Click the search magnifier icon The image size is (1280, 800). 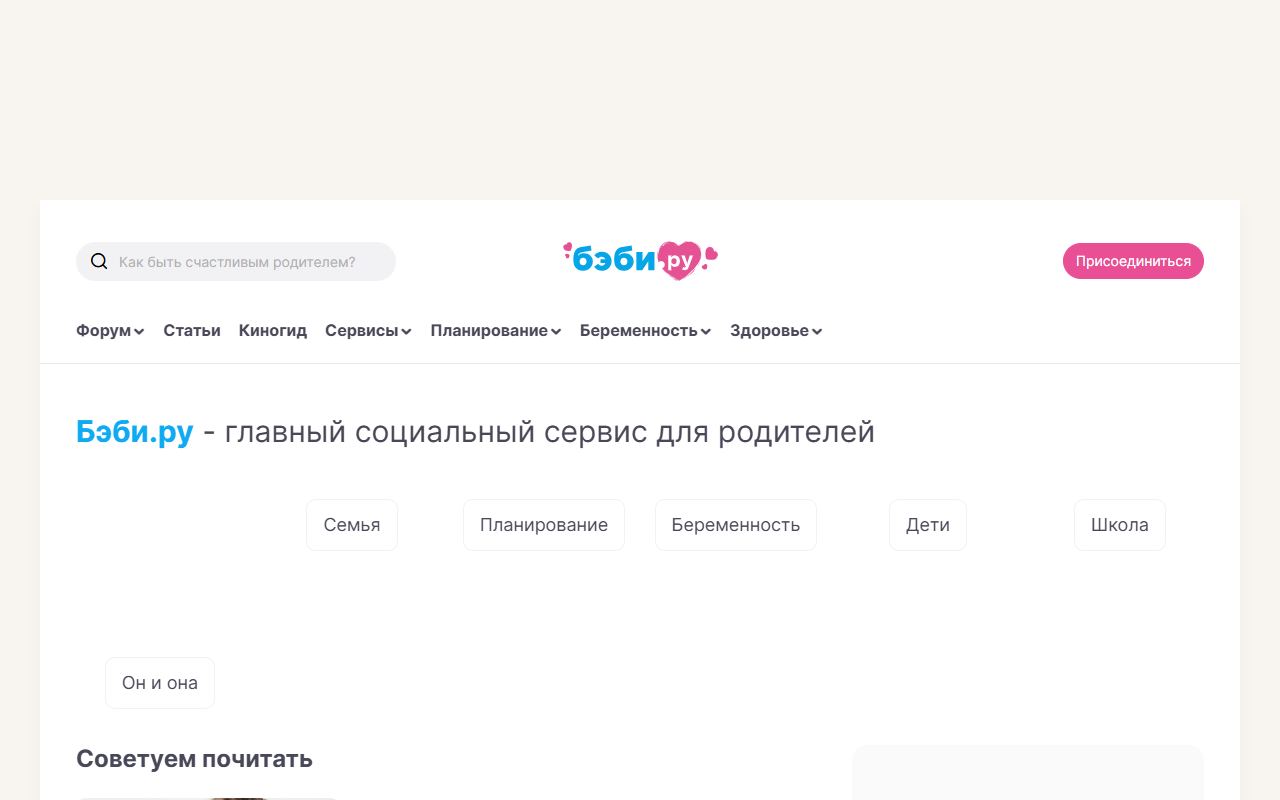(99, 262)
